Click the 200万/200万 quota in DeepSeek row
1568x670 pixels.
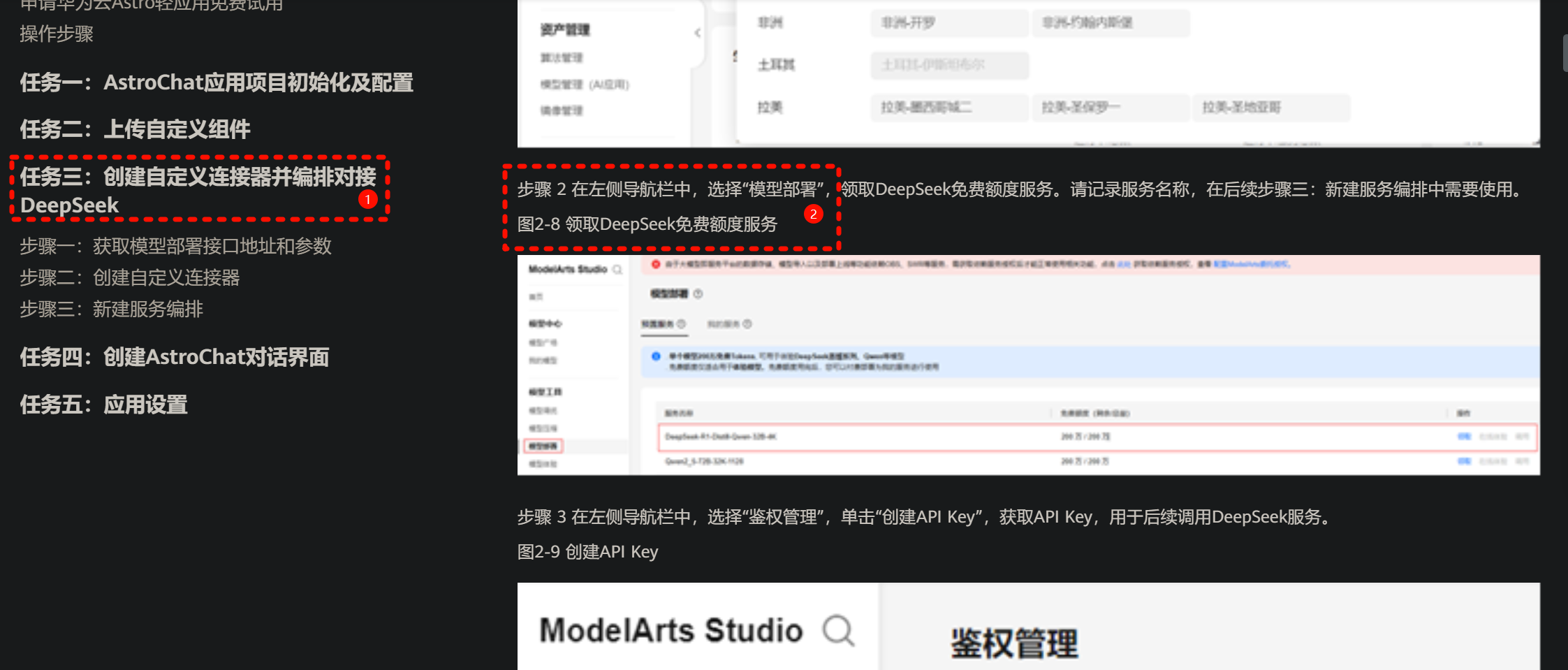pos(1085,437)
